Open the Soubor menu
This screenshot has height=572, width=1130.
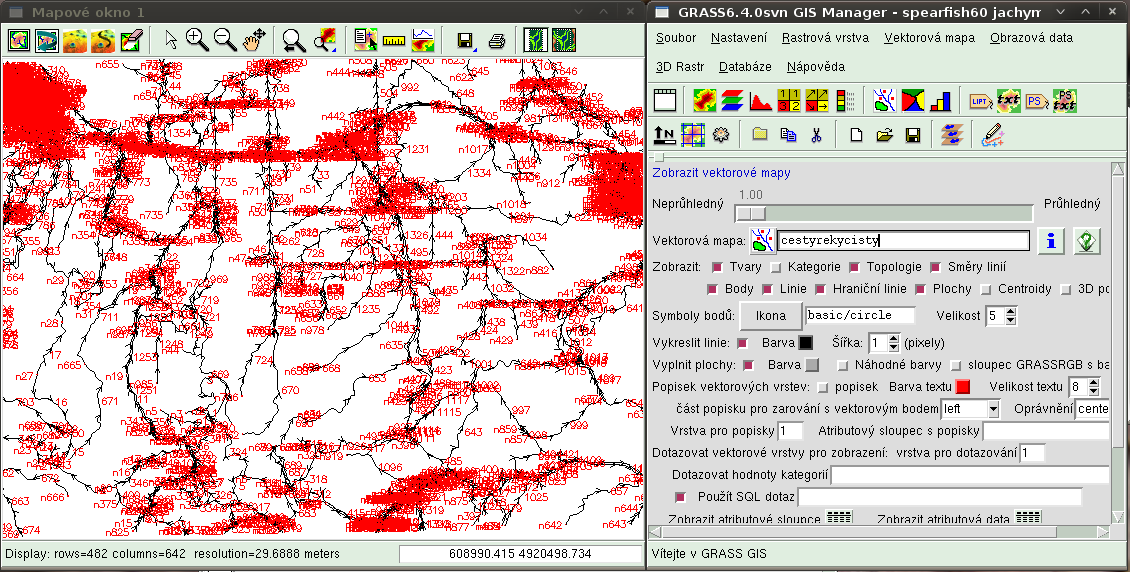coord(676,37)
